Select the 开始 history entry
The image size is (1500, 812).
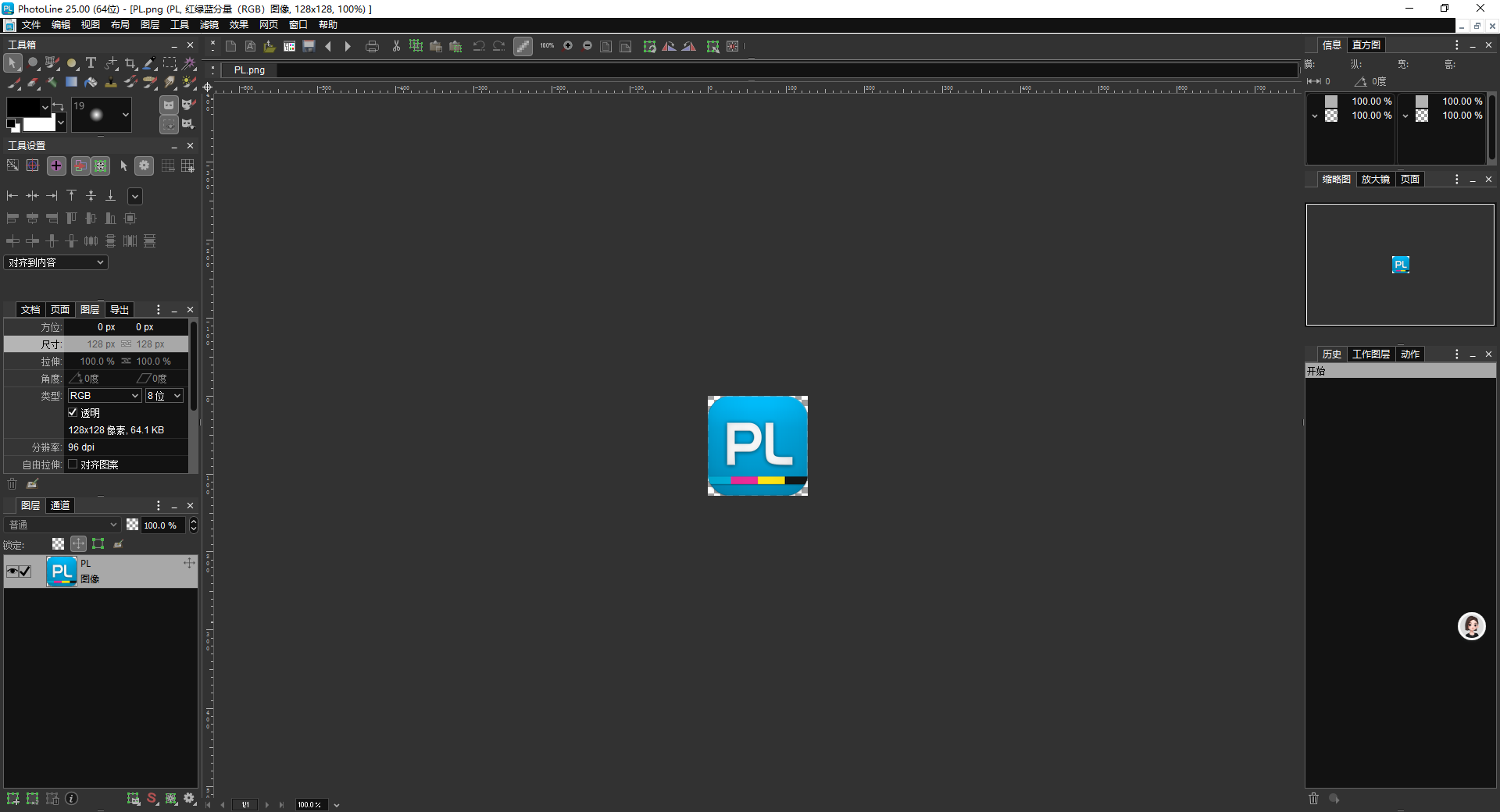tap(1400, 371)
